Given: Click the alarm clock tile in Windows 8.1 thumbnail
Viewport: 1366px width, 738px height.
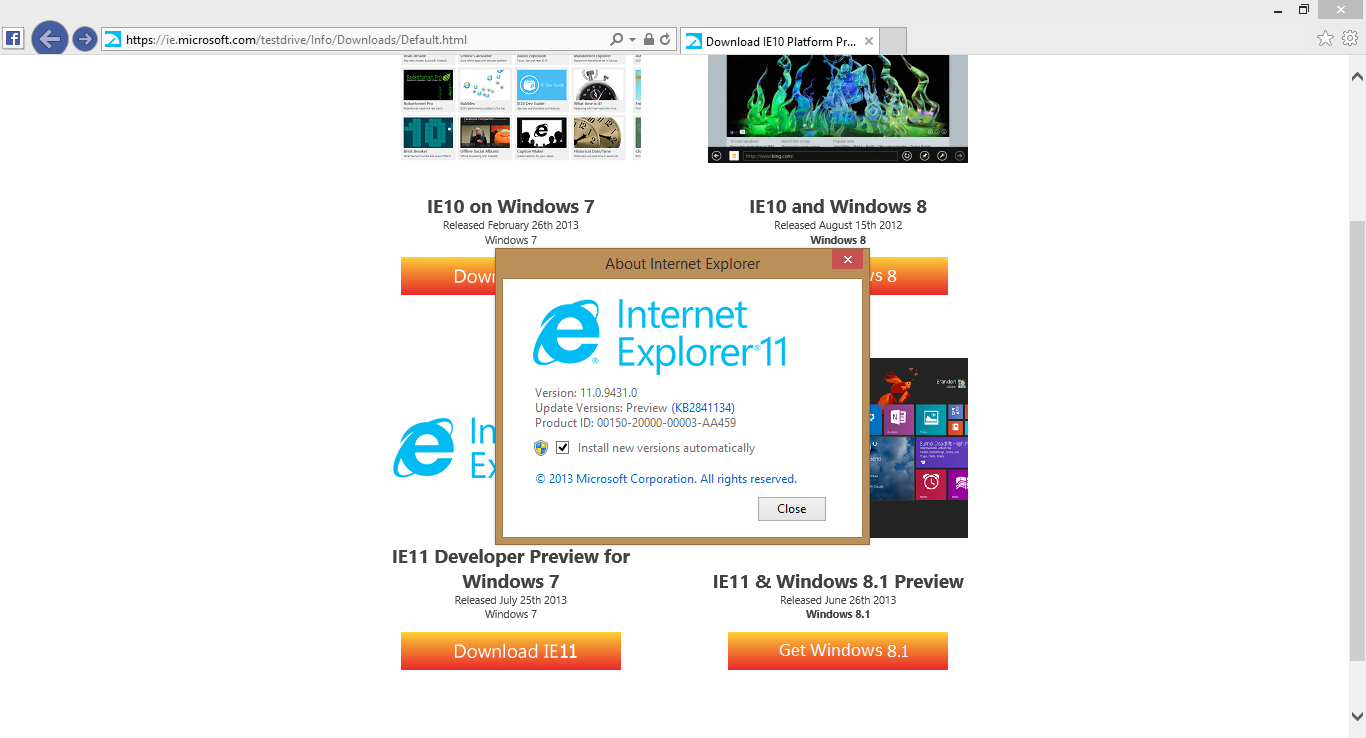Looking at the screenshot, I should point(931,484).
